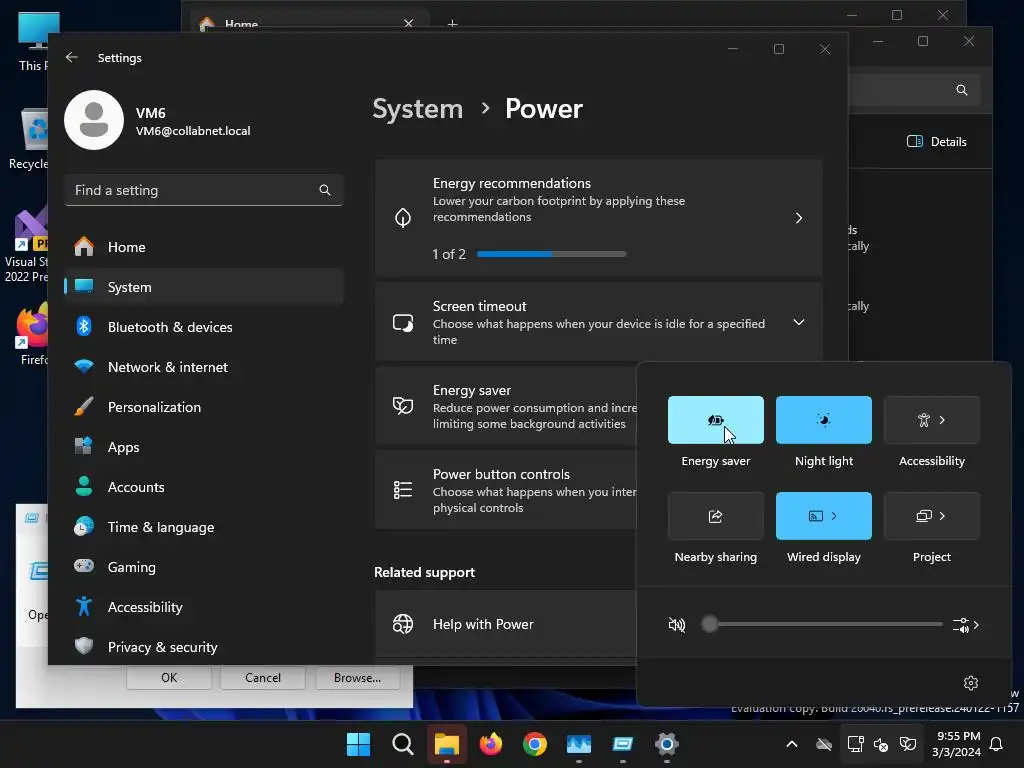Open taskbar Search
This screenshot has width=1024, height=768.
(402, 744)
